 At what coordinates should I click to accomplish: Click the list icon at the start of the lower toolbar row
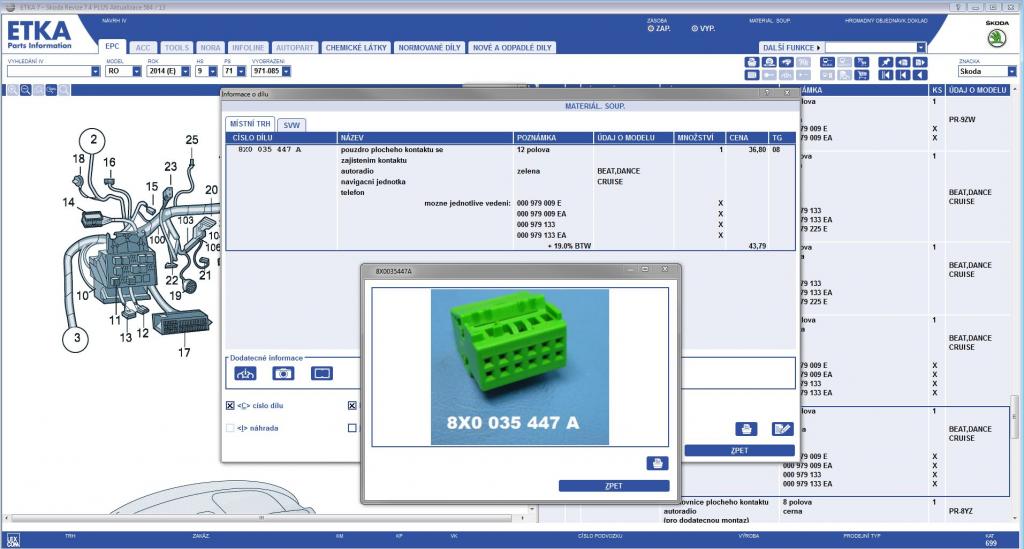pos(752,75)
